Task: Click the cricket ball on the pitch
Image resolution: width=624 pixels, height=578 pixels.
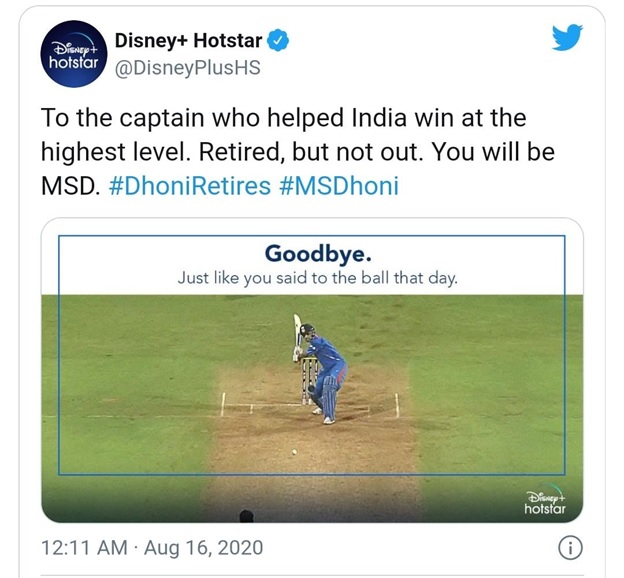Action: pos(293,453)
